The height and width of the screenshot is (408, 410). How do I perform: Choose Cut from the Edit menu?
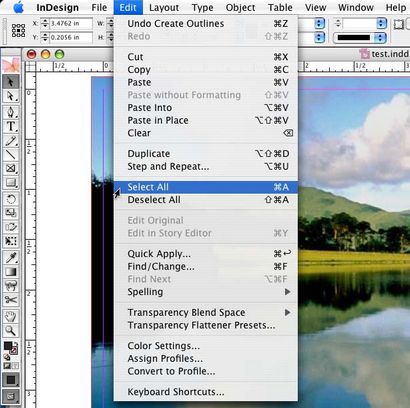pos(206,57)
